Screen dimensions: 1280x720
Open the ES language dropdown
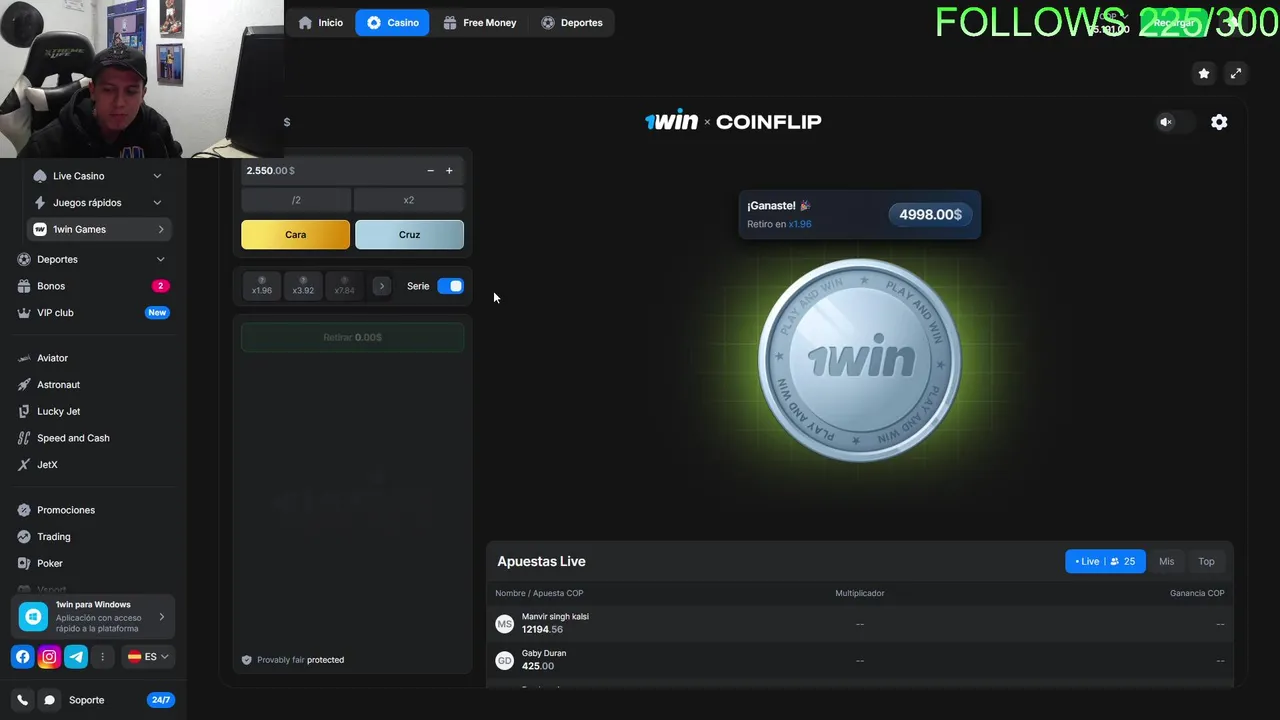coord(149,657)
